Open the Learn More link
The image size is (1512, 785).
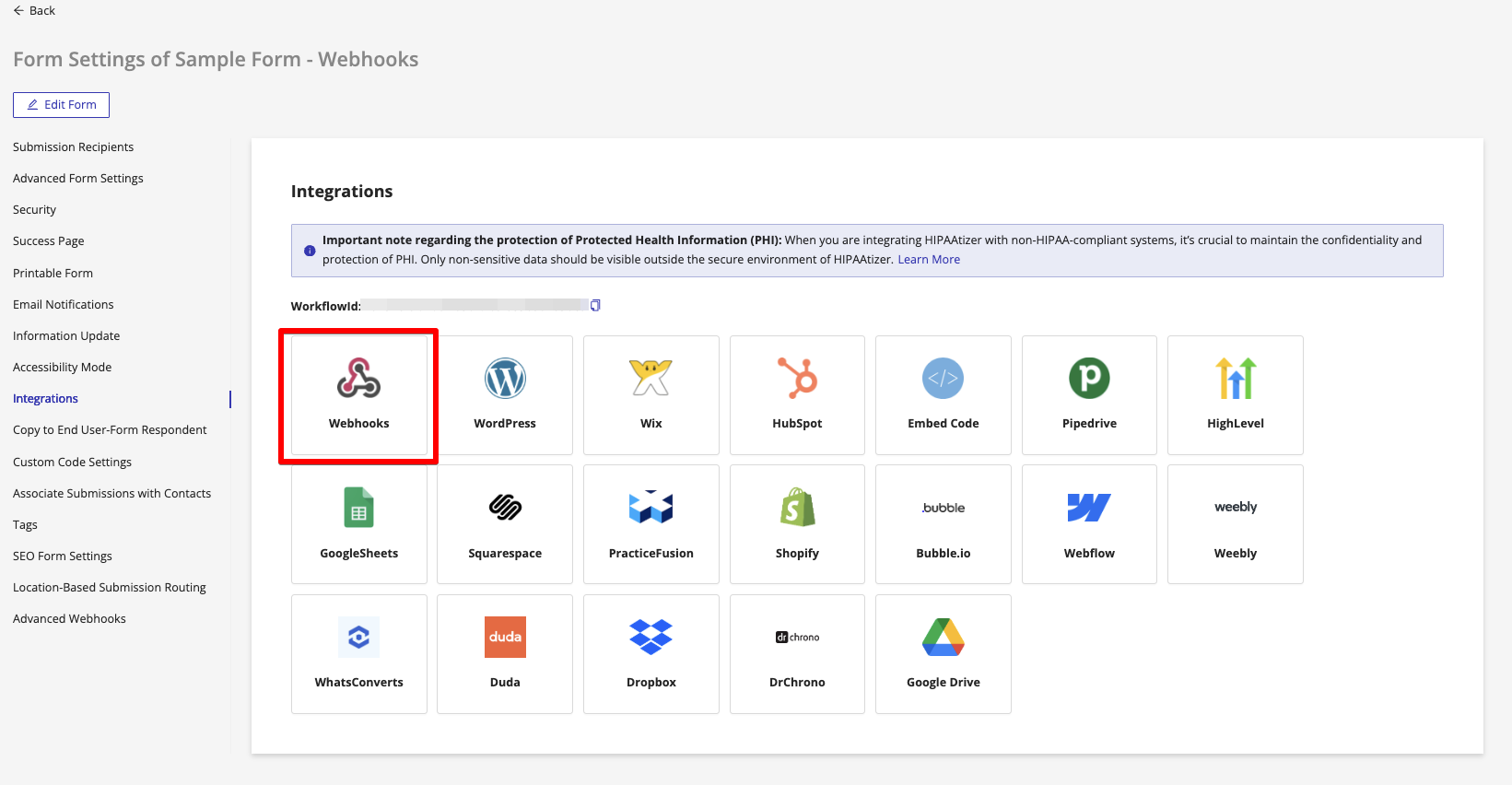click(x=929, y=260)
